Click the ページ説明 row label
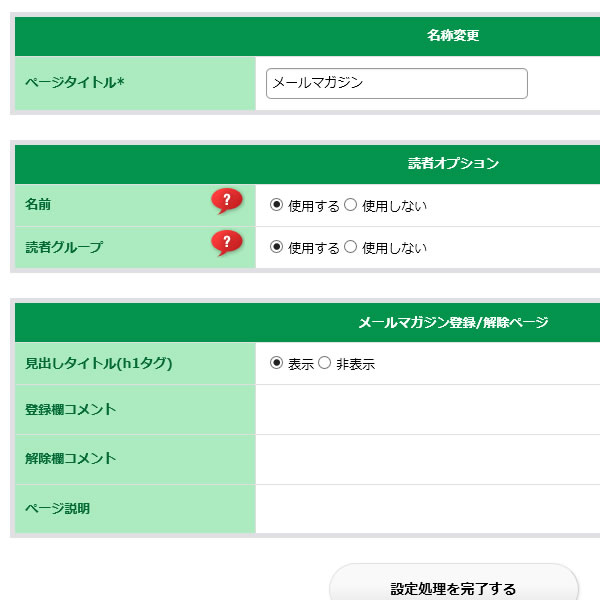600x600 pixels. pos(57,509)
